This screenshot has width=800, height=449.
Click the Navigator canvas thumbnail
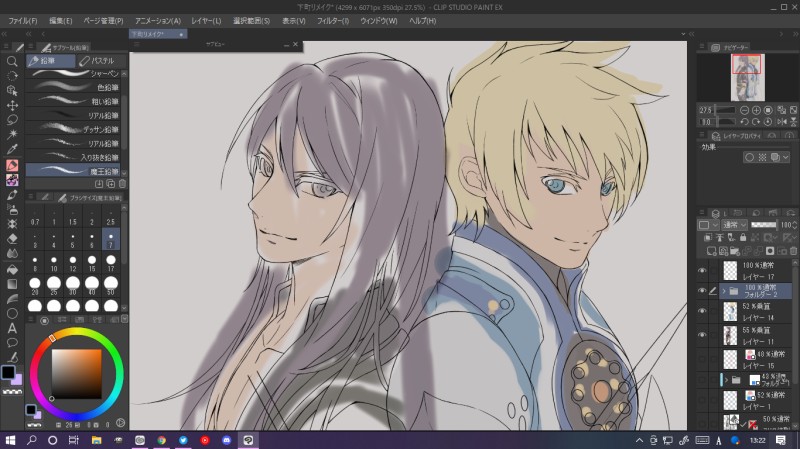coord(747,78)
